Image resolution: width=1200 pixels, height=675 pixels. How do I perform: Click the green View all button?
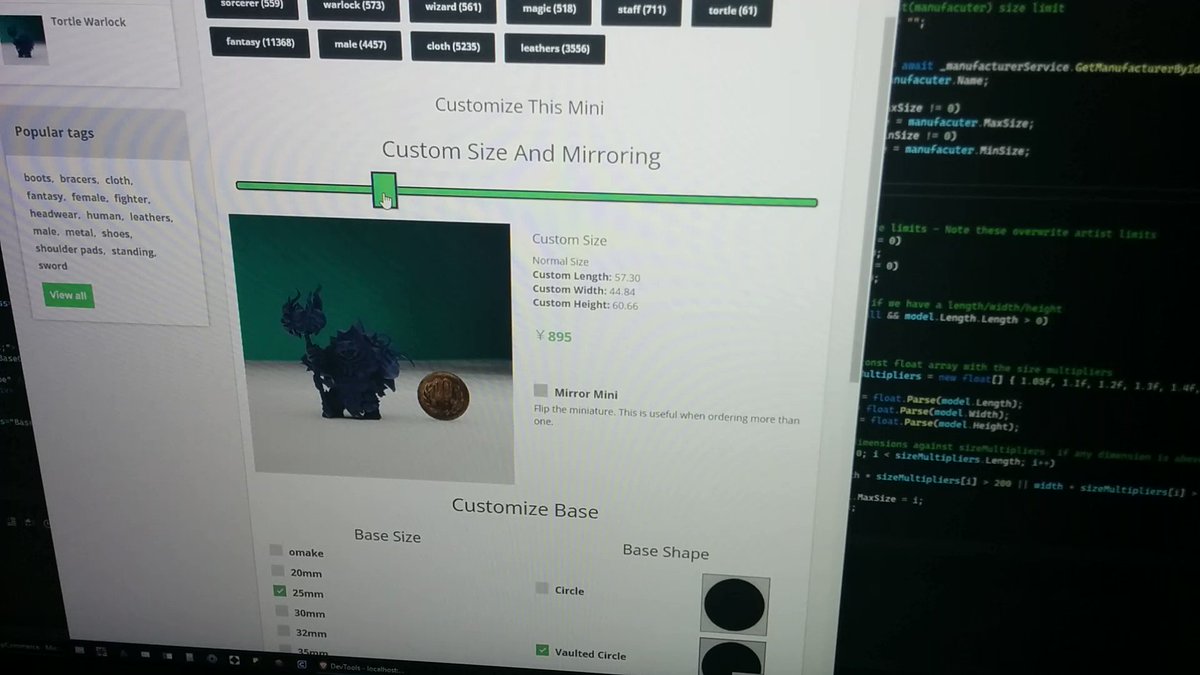pyautogui.click(x=68, y=295)
